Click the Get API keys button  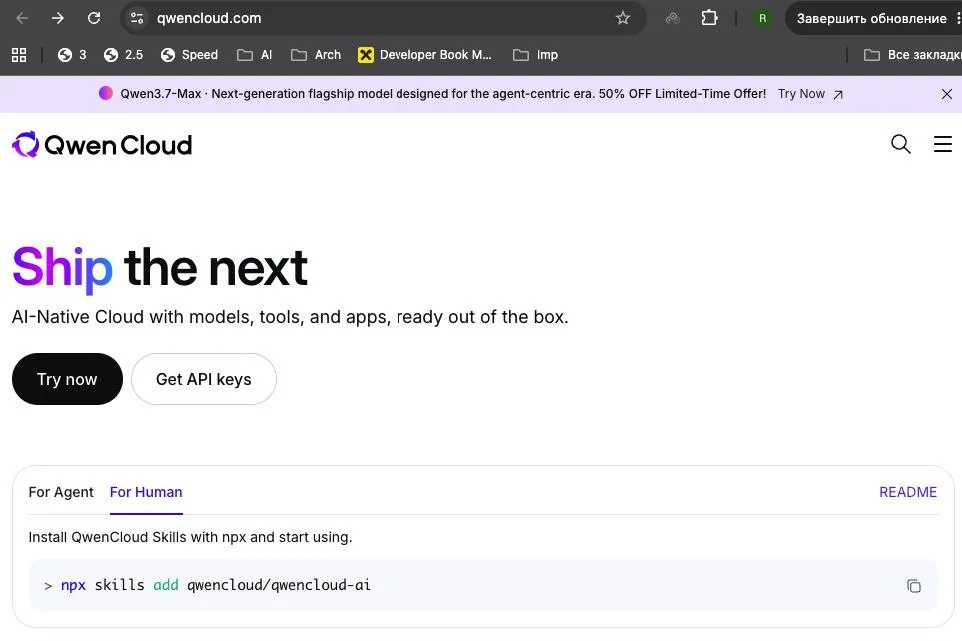tap(204, 379)
